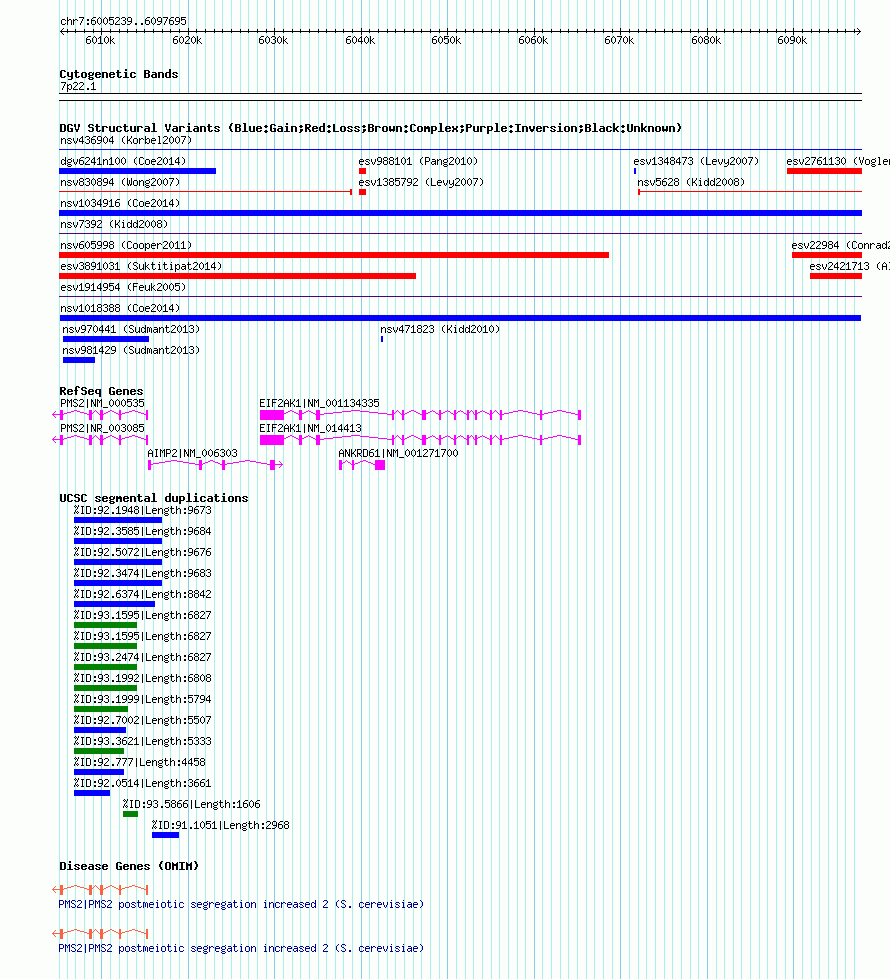Click the UCSC segmental duplications track title
Screen dimensions: 890x979
pos(154,498)
